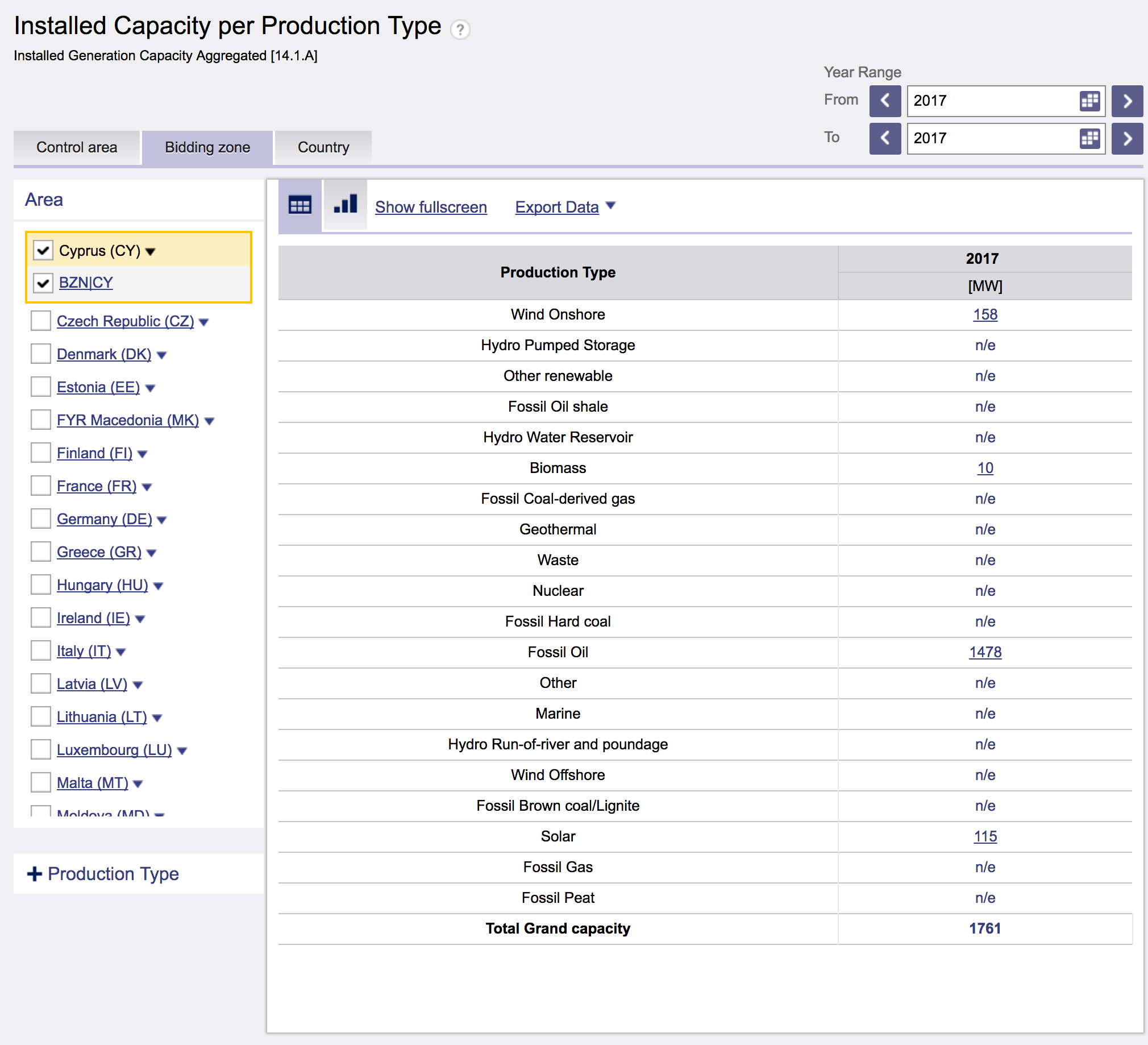Go to previous To year

pyautogui.click(x=884, y=139)
